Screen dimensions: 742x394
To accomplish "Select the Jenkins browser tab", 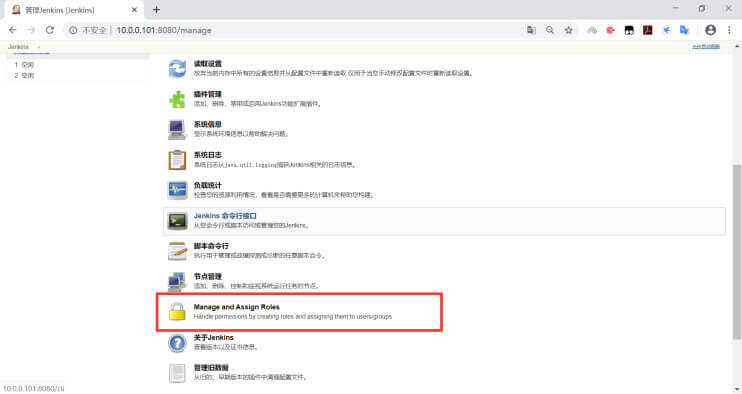I will (x=74, y=10).
